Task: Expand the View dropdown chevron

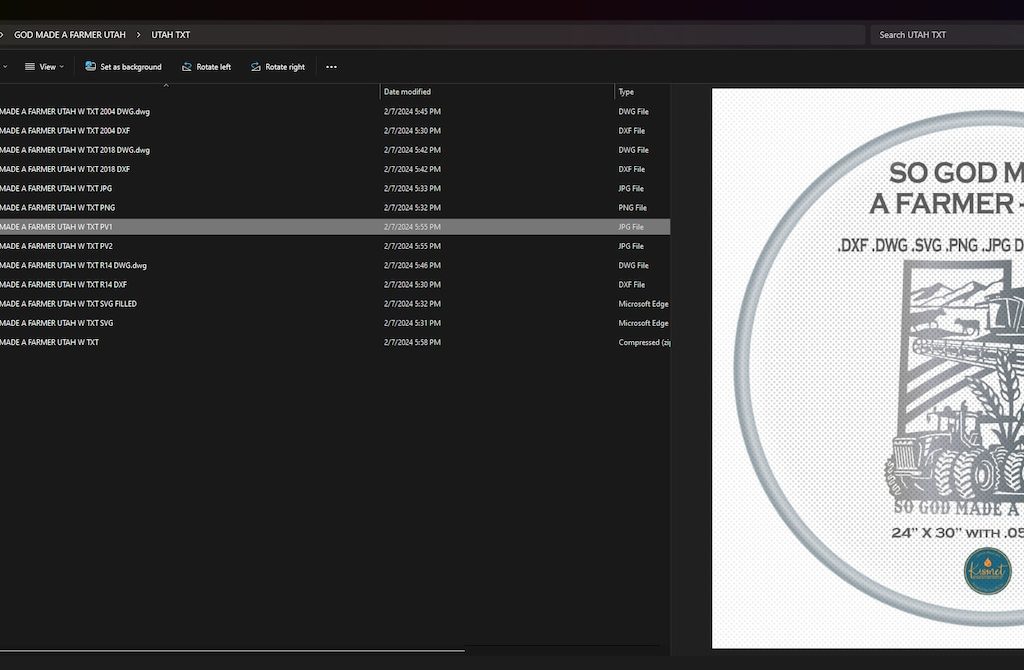Action: click(x=62, y=67)
